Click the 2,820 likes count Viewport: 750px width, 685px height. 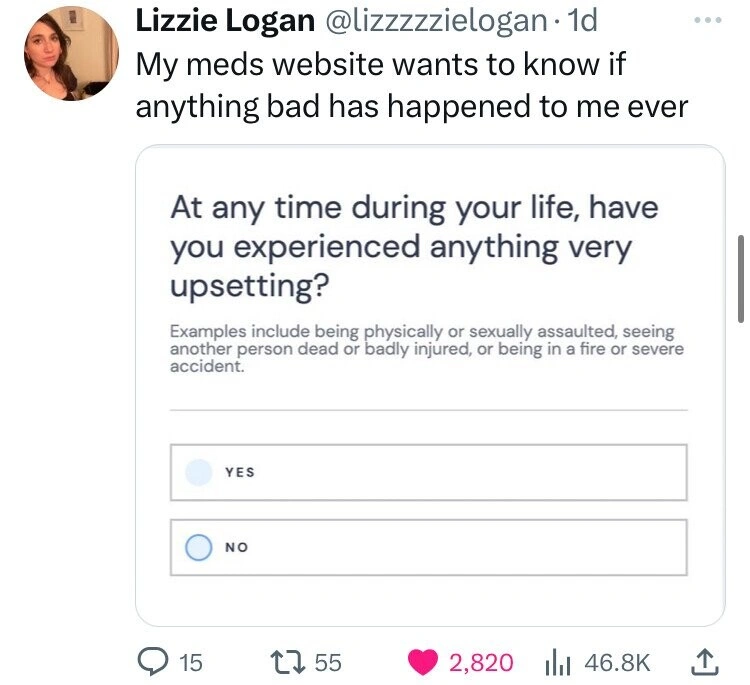[481, 662]
